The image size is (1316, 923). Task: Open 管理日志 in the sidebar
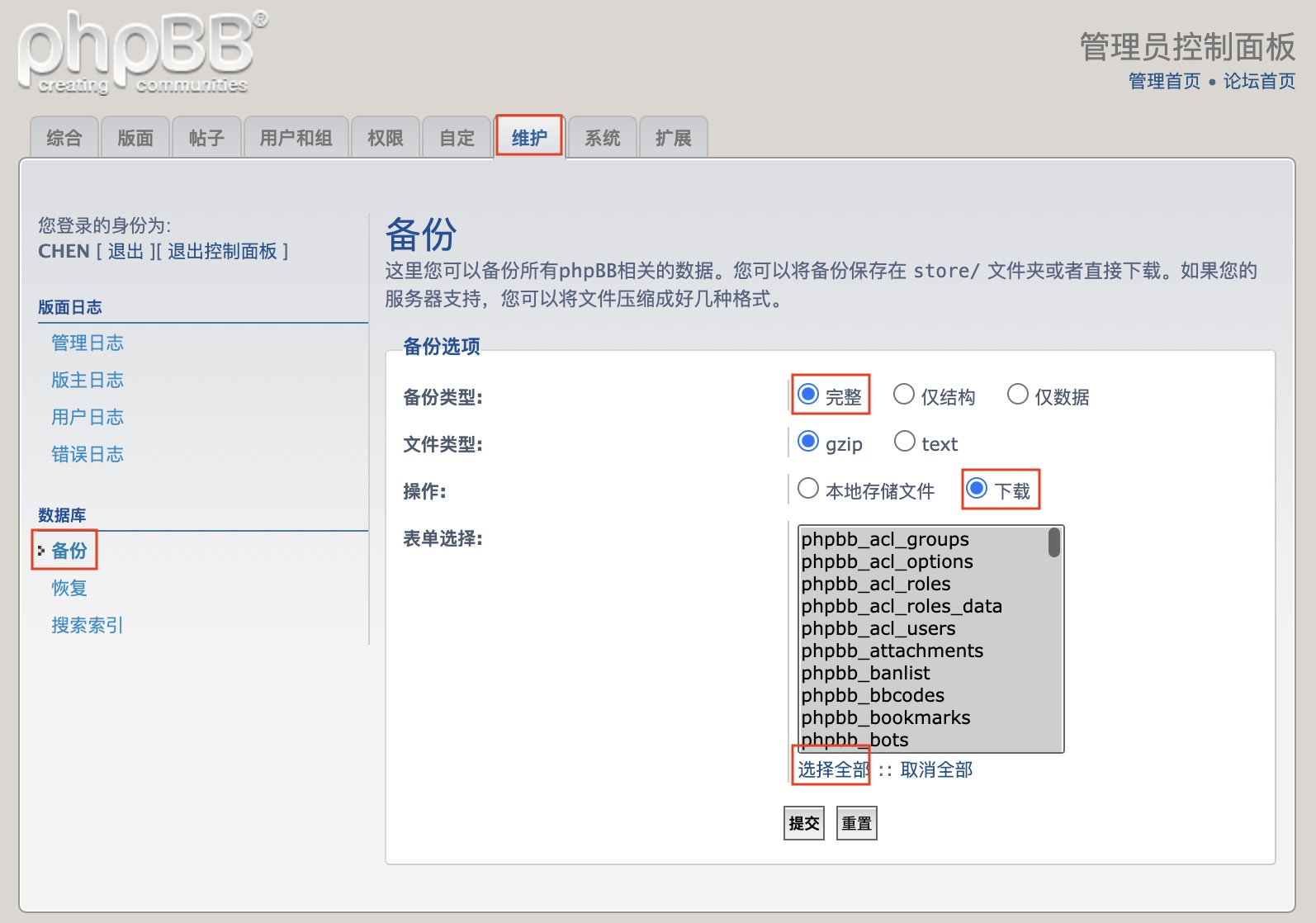click(x=88, y=343)
